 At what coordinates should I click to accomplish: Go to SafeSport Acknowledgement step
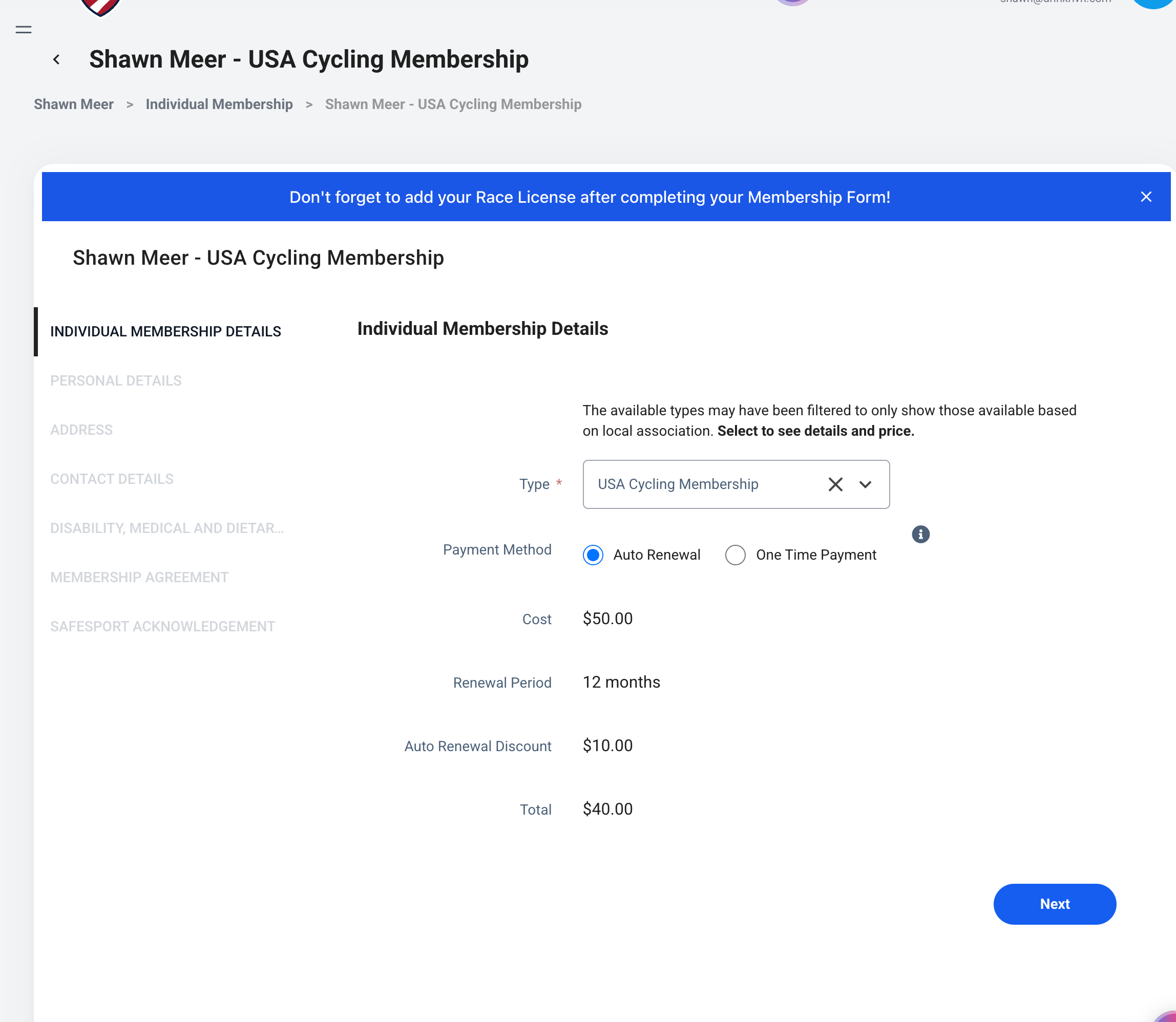pyautogui.click(x=162, y=626)
